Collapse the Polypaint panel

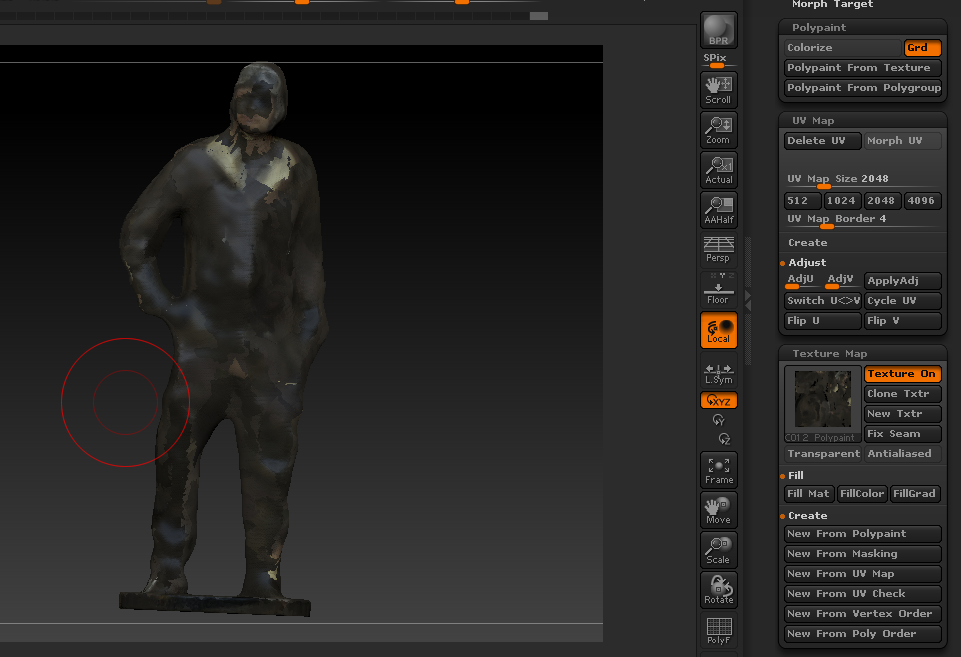[862, 27]
